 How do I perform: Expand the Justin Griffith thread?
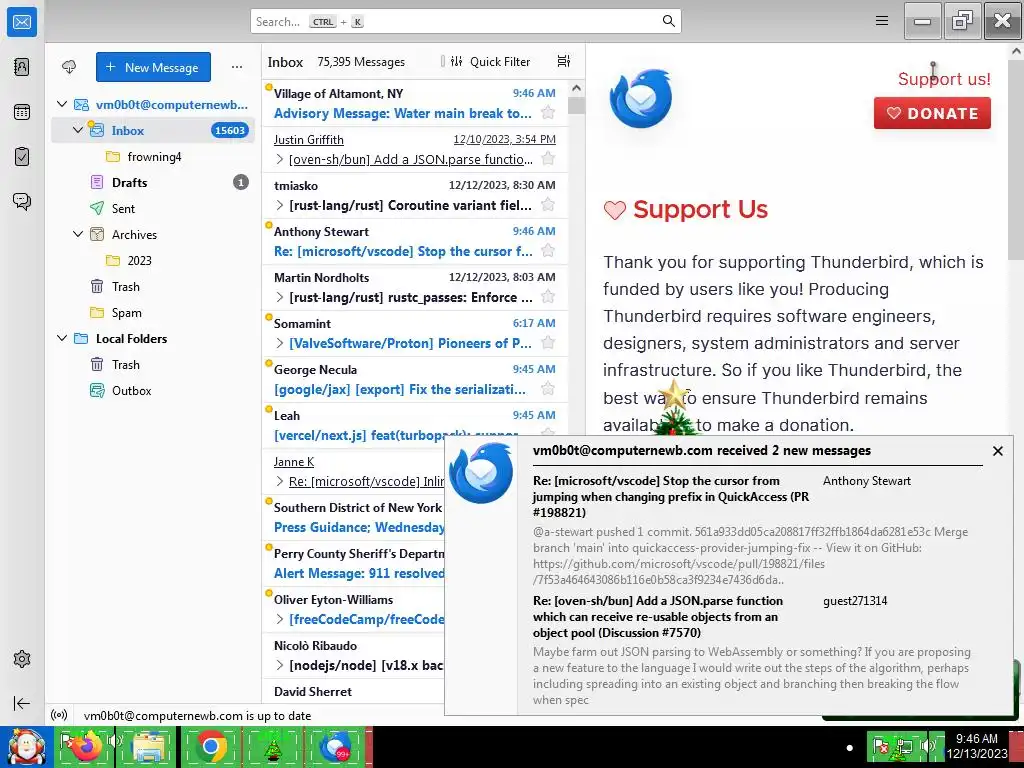[280, 159]
